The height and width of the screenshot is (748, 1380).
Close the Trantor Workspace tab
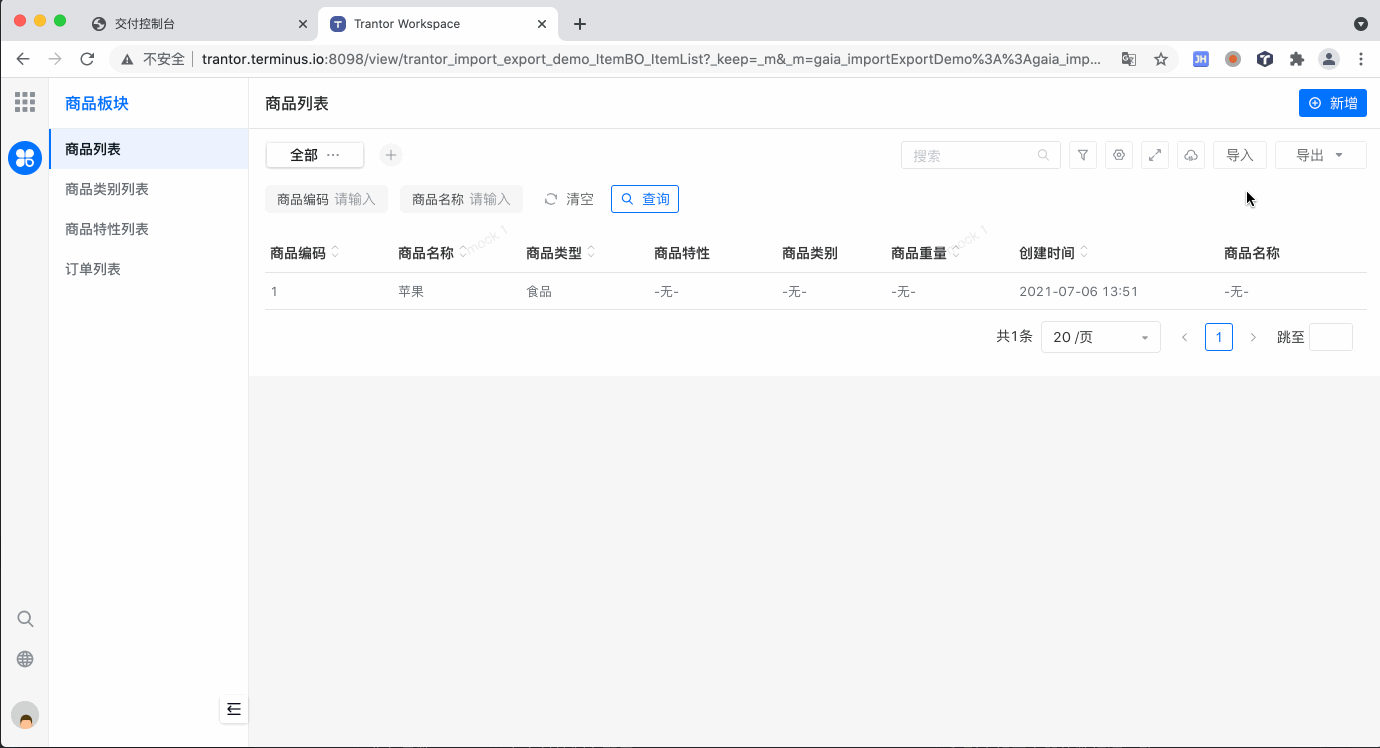click(543, 24)
